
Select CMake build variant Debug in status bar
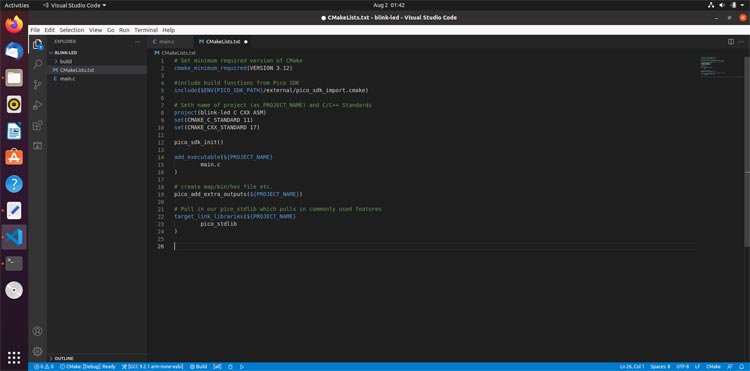pos(88,367)
